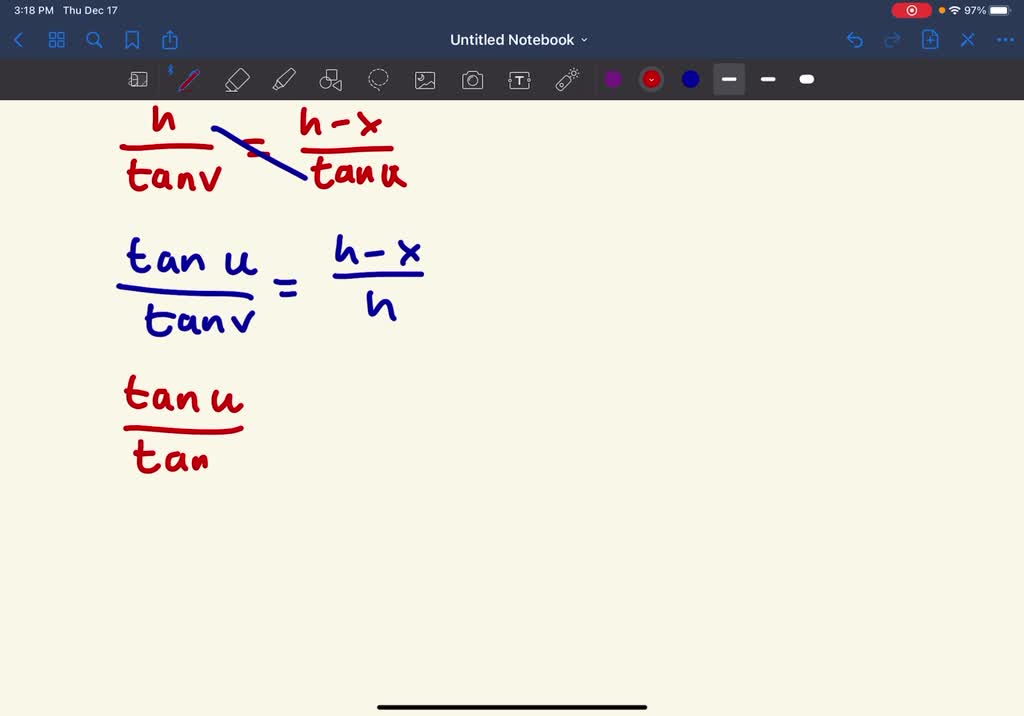
Task: Open the Shapes tool
Action: (x=331, y=79)
